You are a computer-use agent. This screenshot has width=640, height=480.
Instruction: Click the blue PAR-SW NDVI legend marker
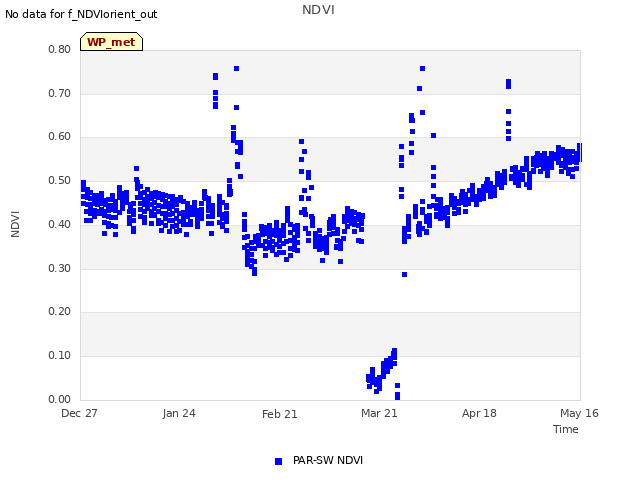click(278, 461)
